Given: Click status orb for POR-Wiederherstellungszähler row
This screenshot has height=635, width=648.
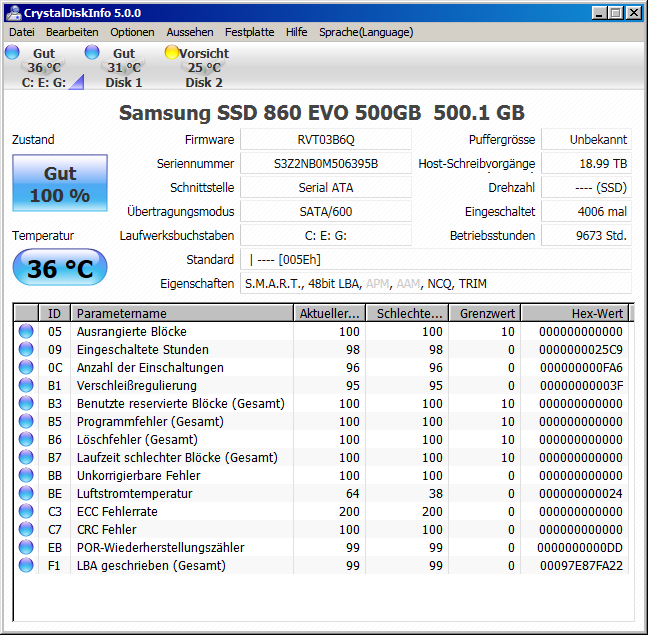Looking at the screenshot, I should [26, 547].
